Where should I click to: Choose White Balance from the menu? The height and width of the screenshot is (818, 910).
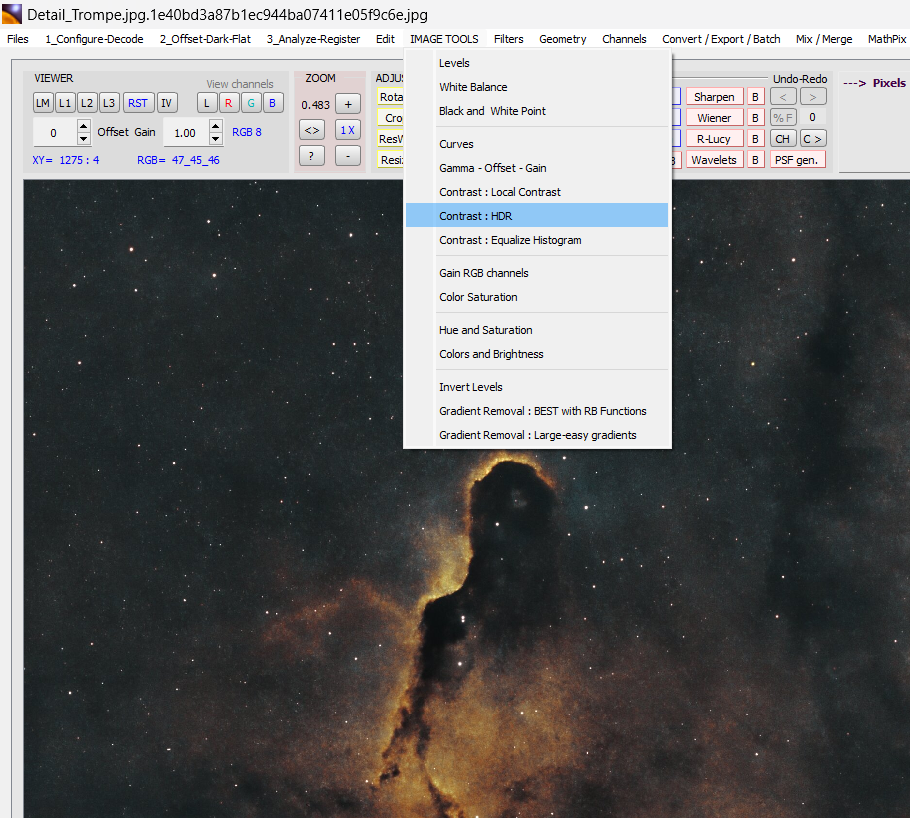pyautogui.click(x=537, y=87)
